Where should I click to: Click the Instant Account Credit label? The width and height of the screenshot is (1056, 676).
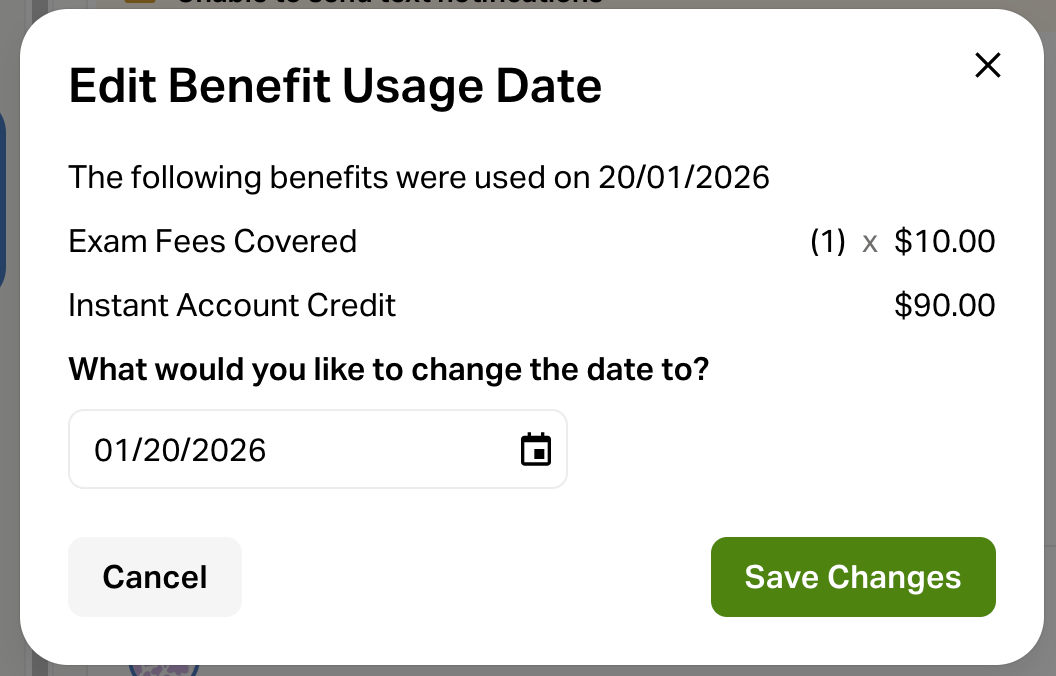[x=232, y=305]
